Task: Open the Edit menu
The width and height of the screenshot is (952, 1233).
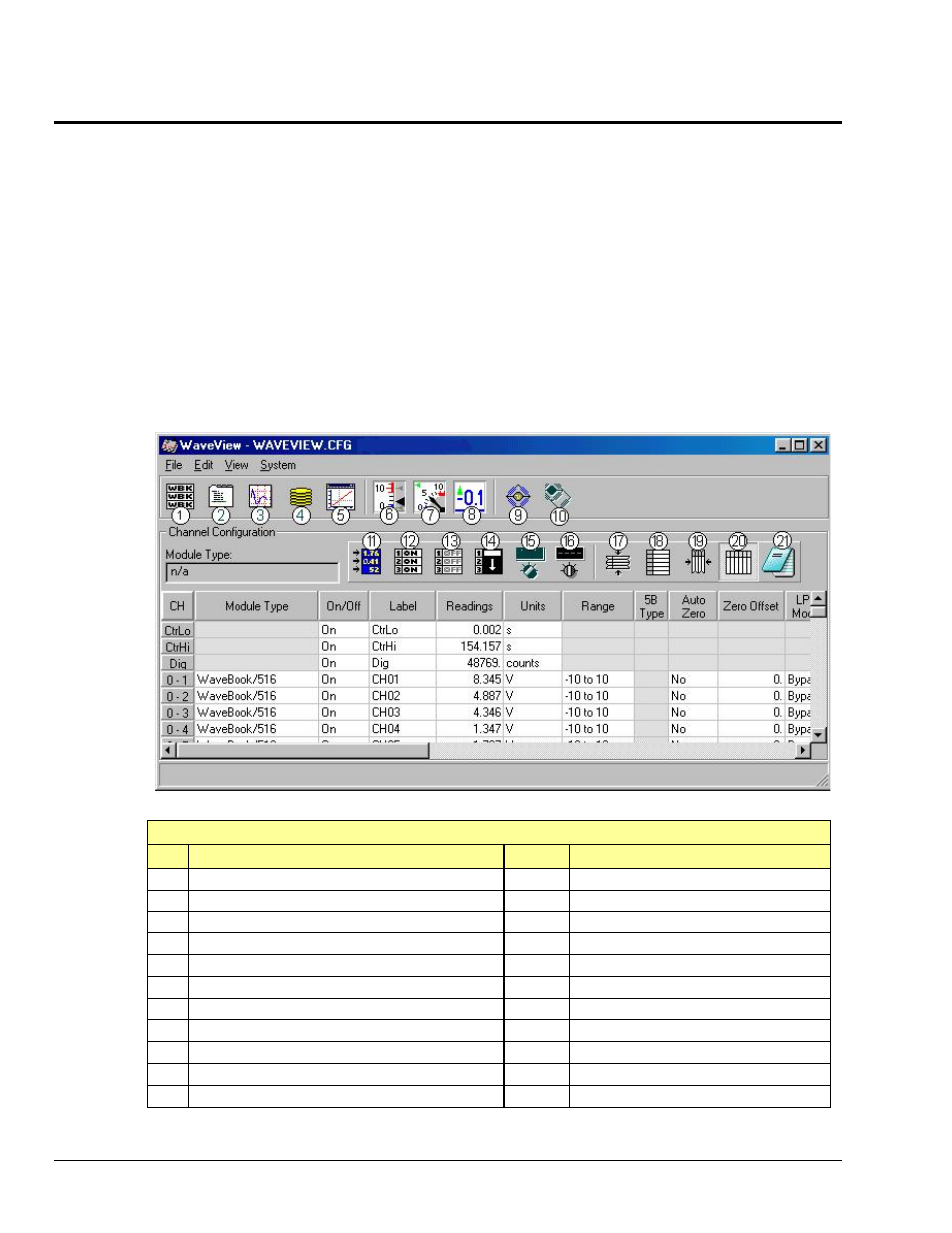Action: pos(204,465)
